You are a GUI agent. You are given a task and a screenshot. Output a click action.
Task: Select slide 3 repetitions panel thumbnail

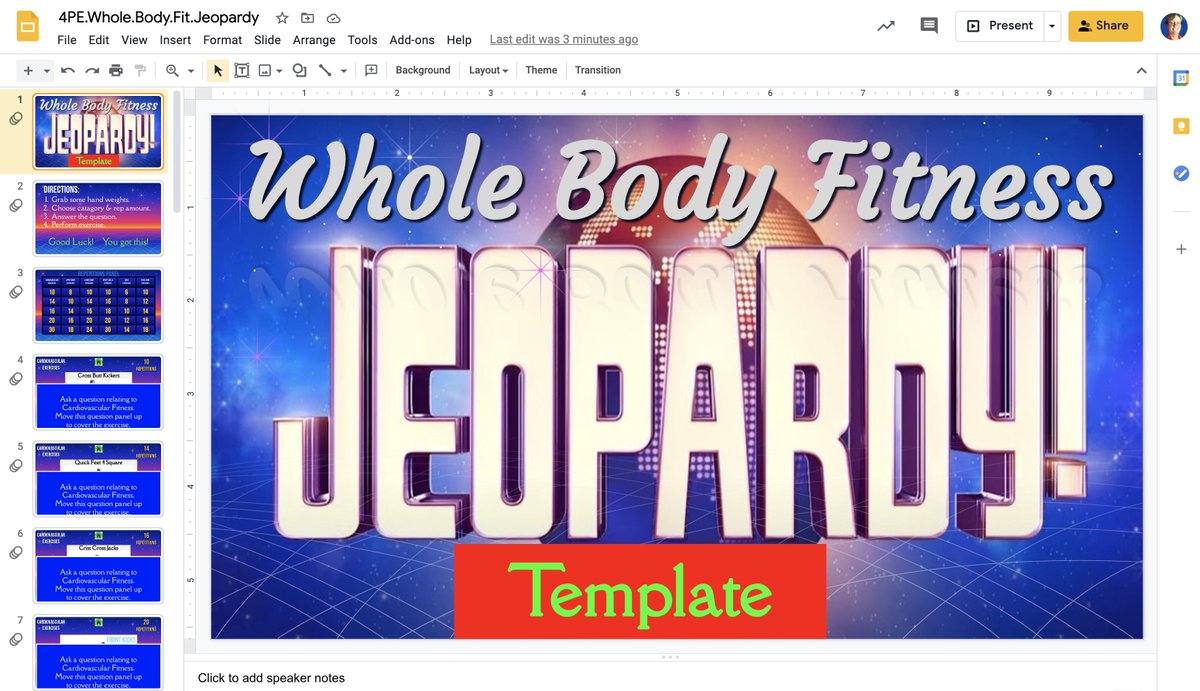pos(98,305)
